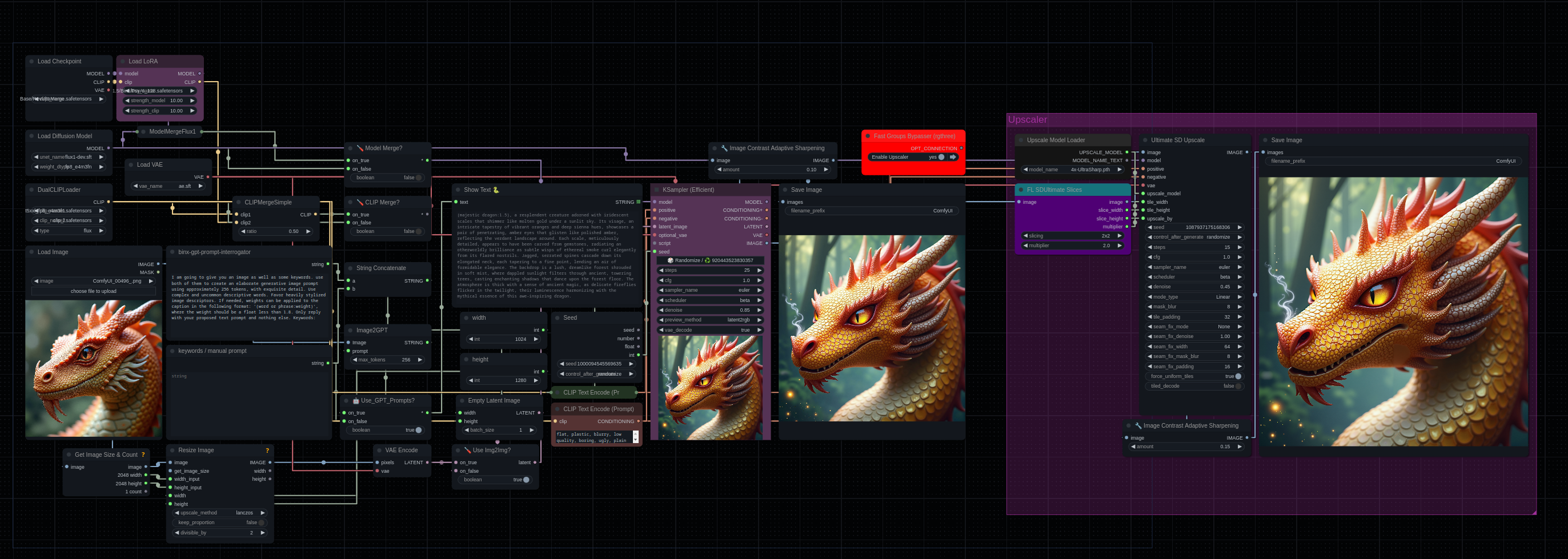Toggle keep_proportion in Resize Image
Viewport: 1568px width, 559px height.
(x=261, y=522)
